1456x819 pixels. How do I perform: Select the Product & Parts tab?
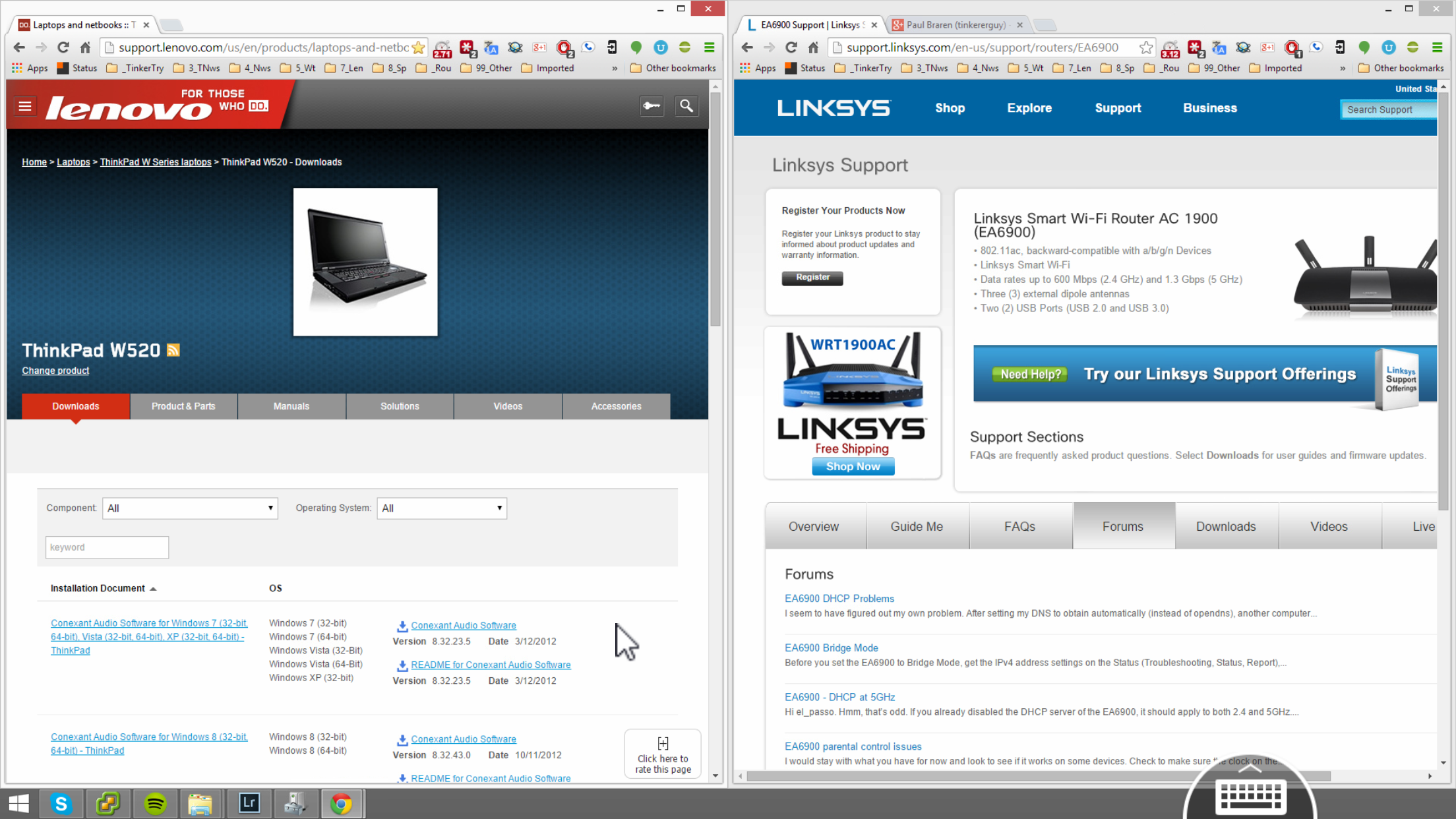coord(183,406)
